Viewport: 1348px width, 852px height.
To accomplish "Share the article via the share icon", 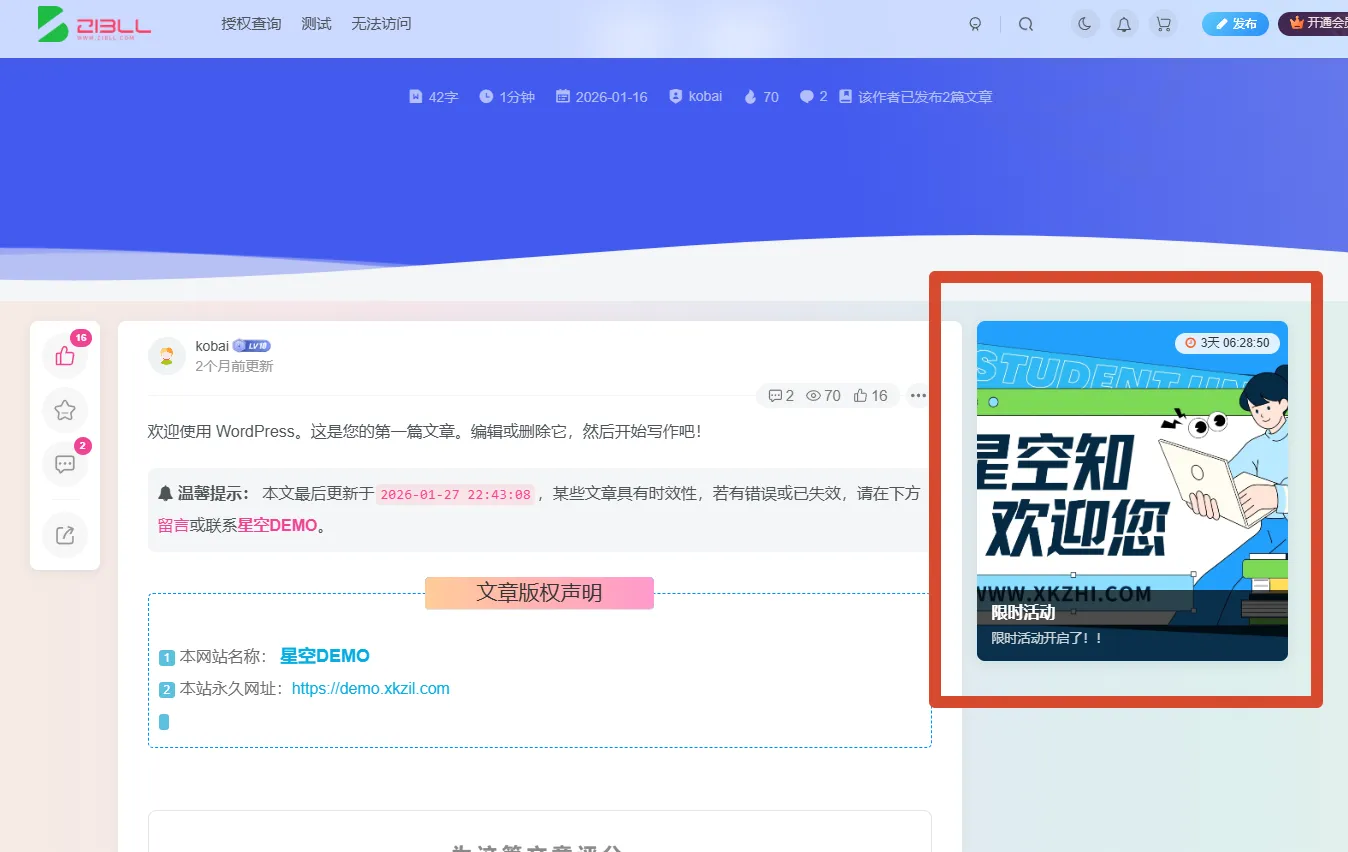I will 64,535.
